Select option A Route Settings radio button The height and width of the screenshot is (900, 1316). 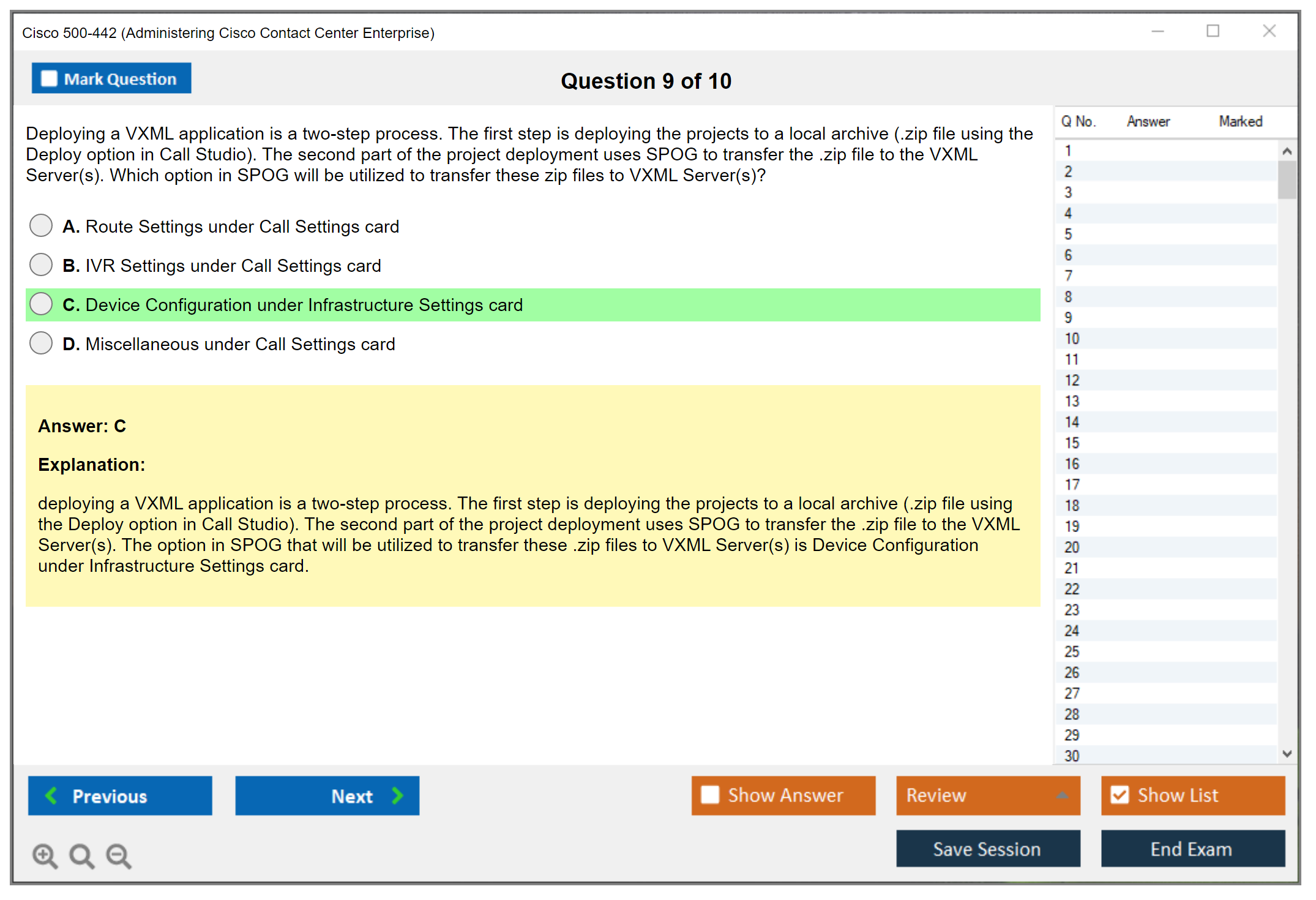[x=41, y=225]
